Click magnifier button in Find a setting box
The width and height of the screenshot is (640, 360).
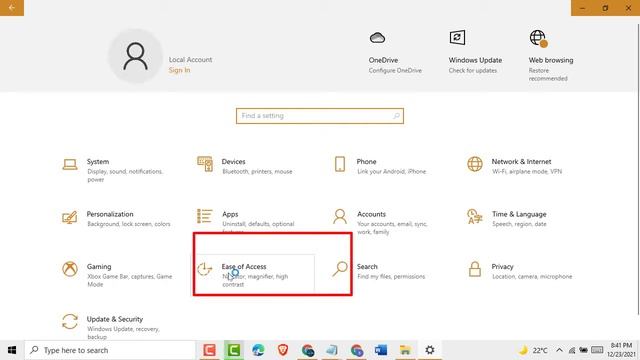click(x=396, y=116)
